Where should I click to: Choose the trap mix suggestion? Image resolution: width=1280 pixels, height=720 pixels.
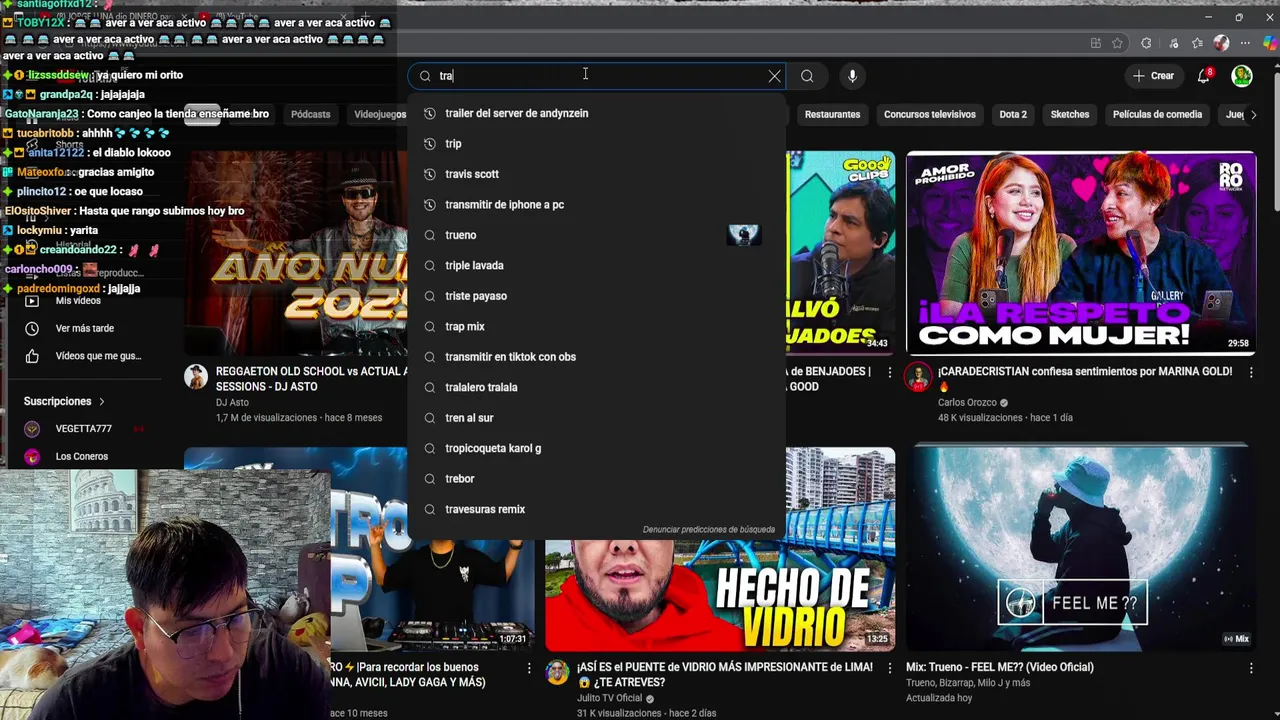coord(597,326)
